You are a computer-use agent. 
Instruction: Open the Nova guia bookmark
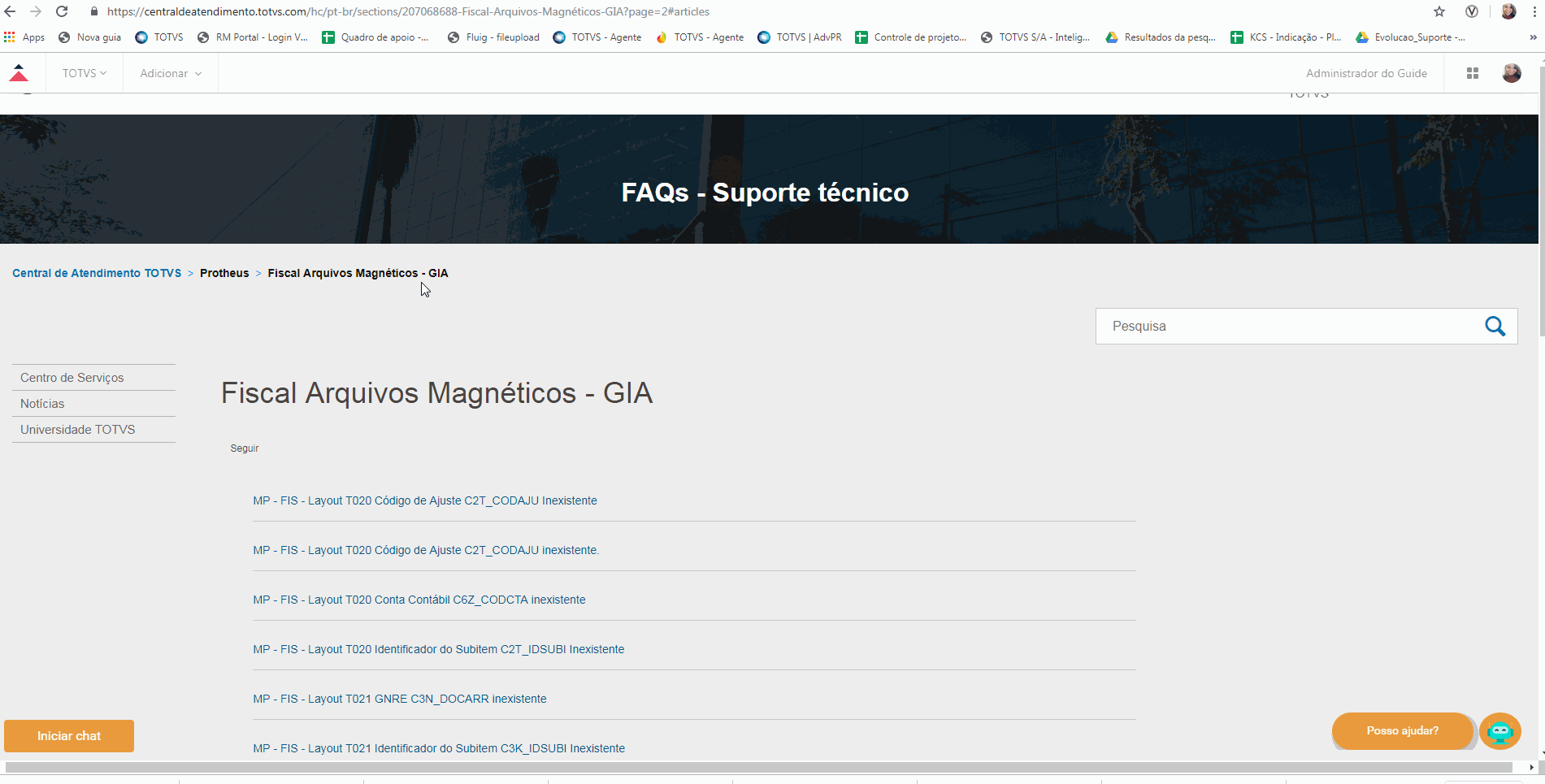90,37
